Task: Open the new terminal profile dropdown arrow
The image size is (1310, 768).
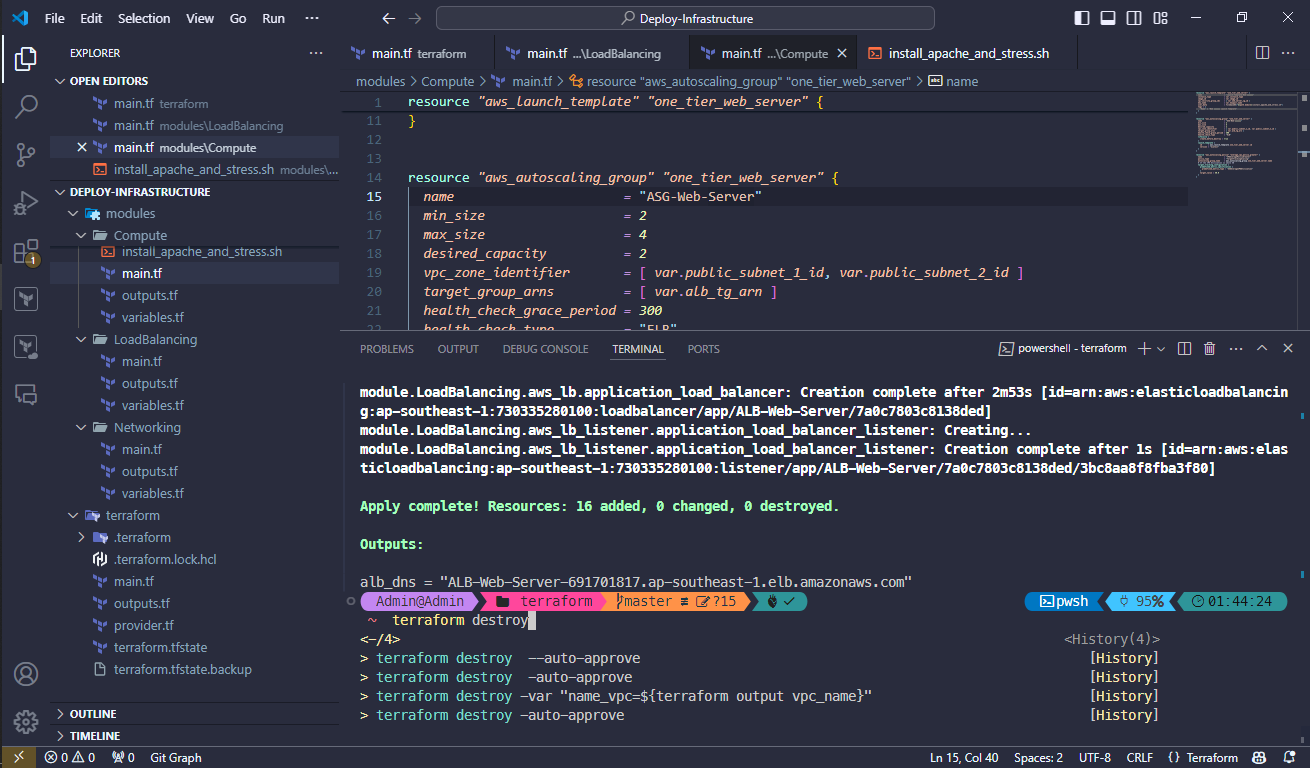Action: [1161, 349]
